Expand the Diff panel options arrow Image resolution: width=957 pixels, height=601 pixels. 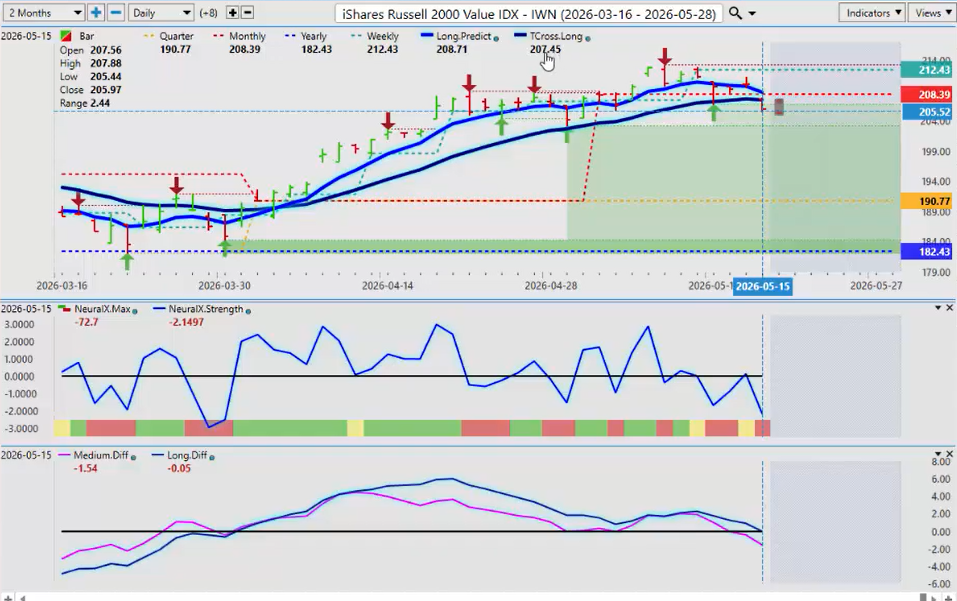938,455
